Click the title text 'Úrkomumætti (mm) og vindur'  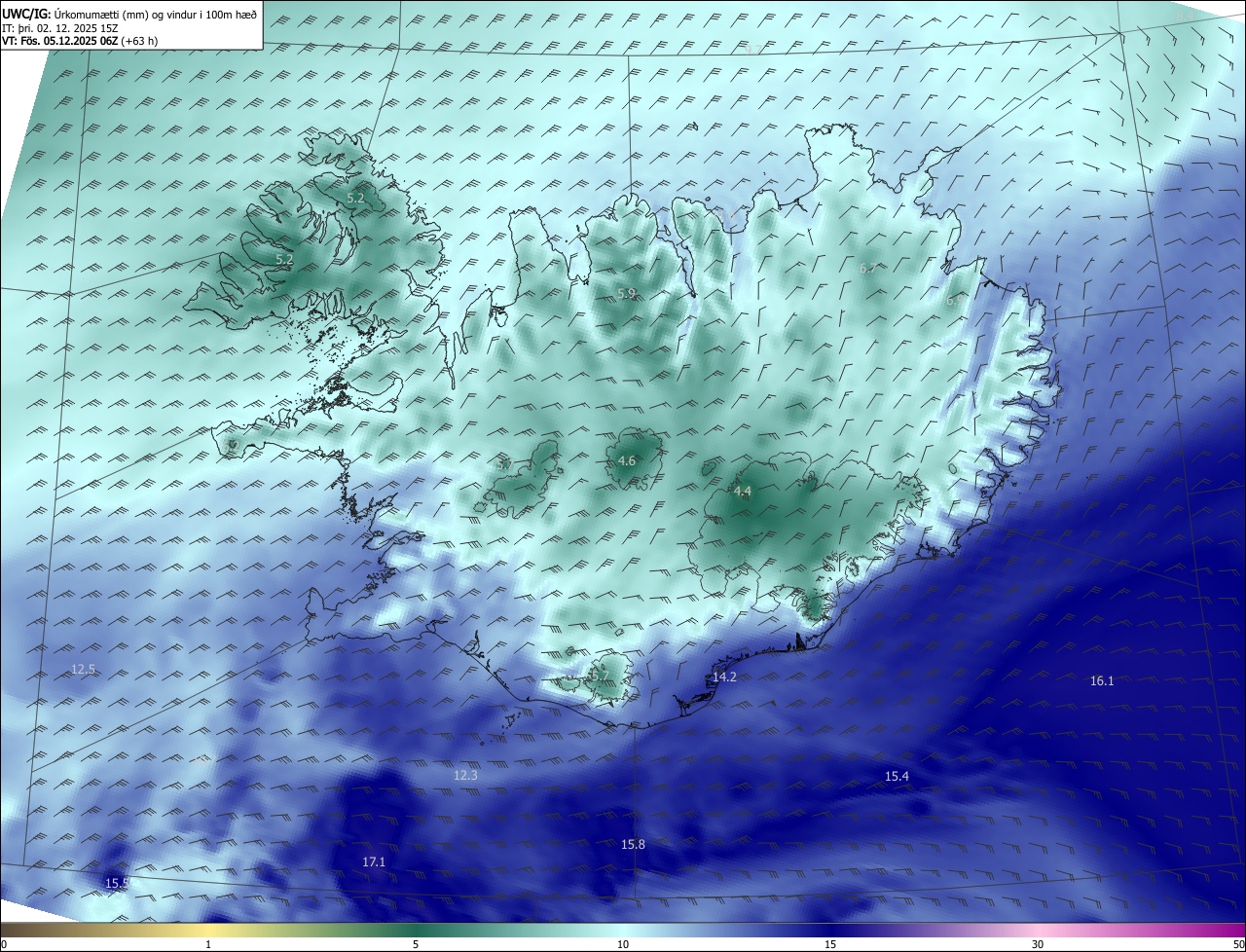tap(127, 15)
